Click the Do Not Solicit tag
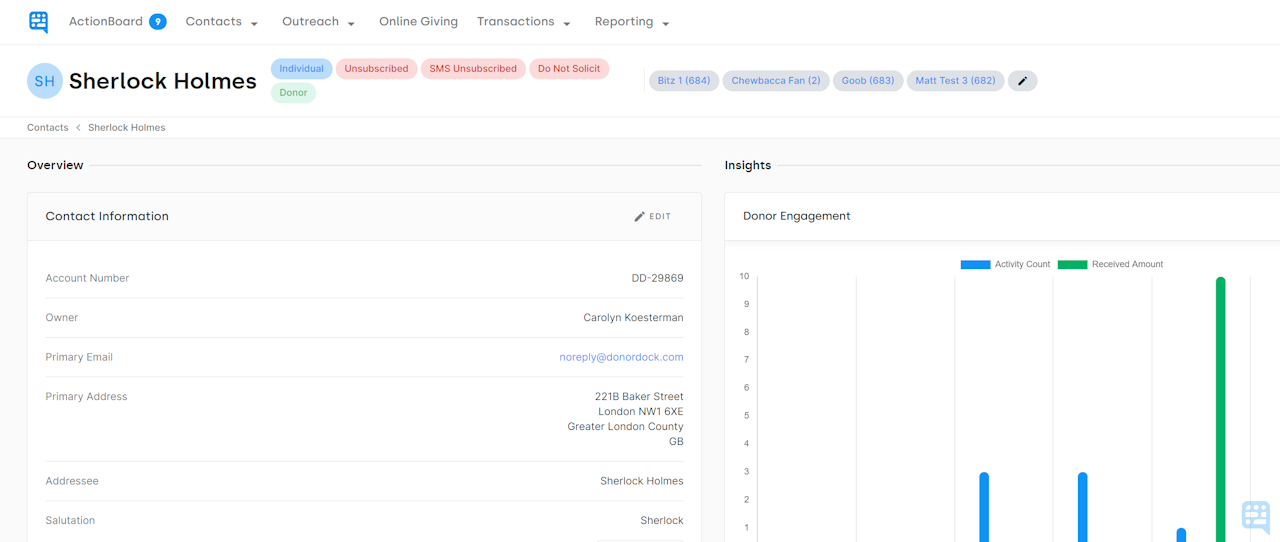This screenshot has width=1280, height=542. (x=569, y=69)
